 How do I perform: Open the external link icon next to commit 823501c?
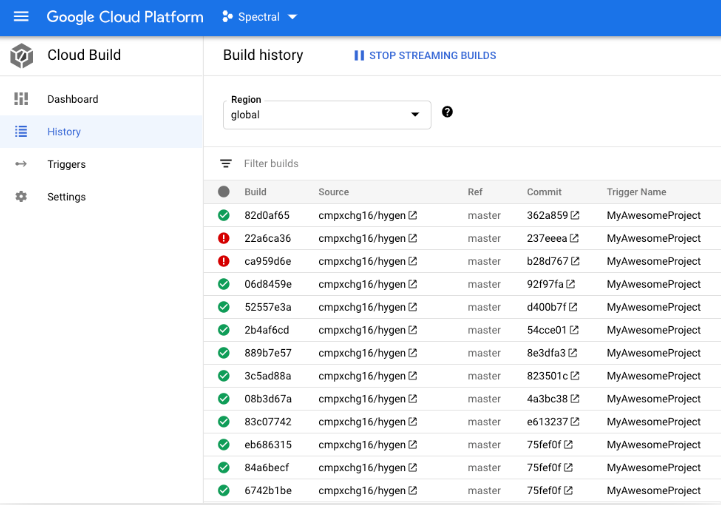[x=575, y=376]
